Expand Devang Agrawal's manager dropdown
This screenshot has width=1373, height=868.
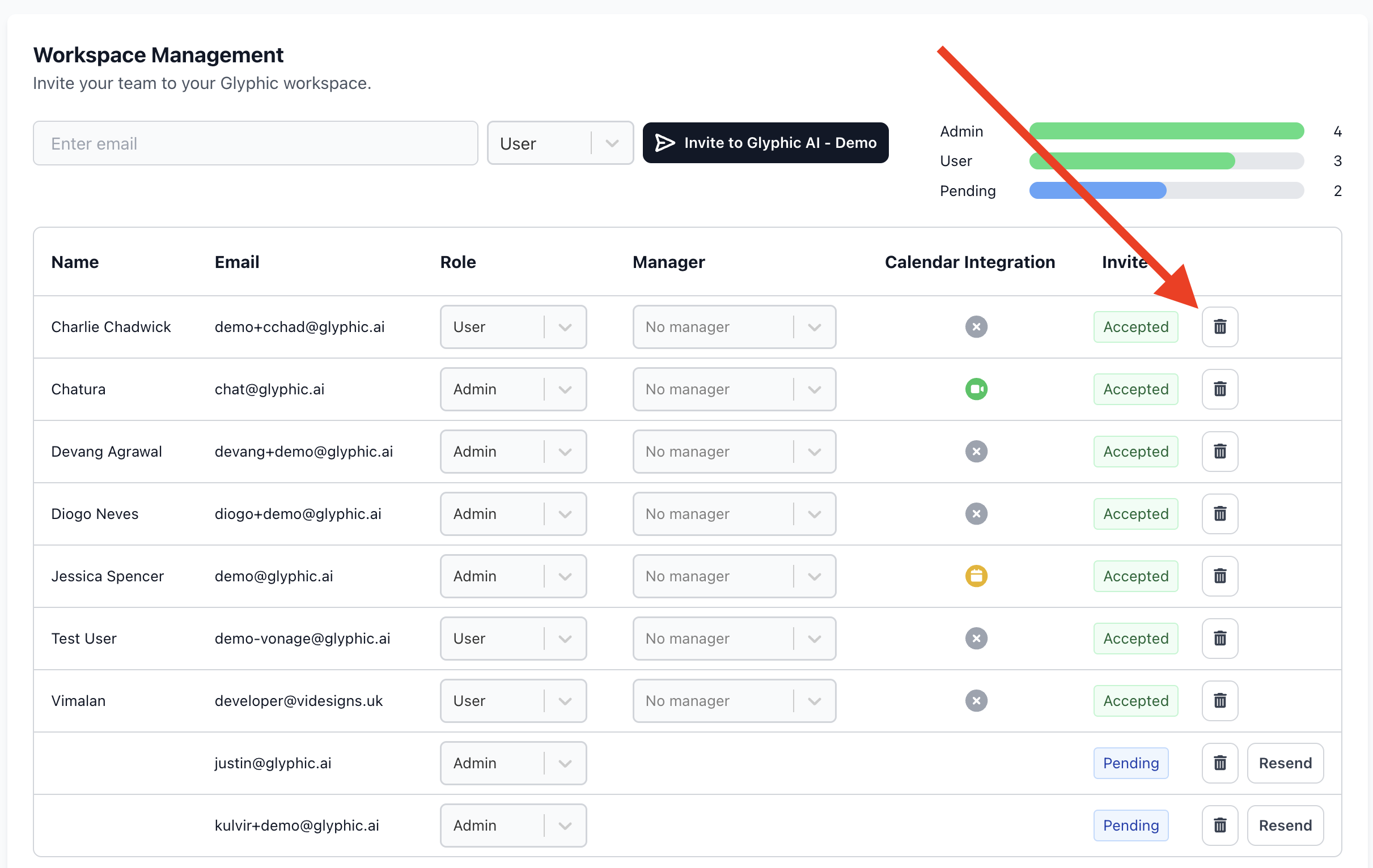(x=734, y=452)
